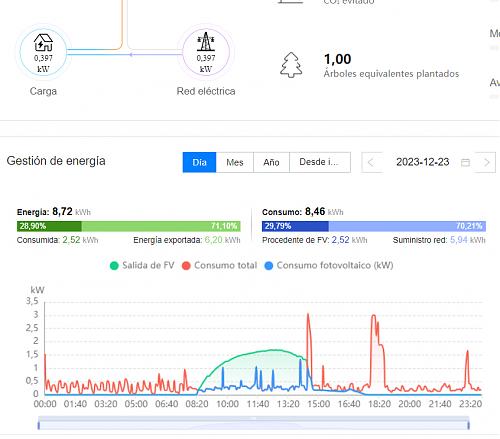
Task: Click Energía exportada: 6,20 kWh text
Action: coord(187,240)
